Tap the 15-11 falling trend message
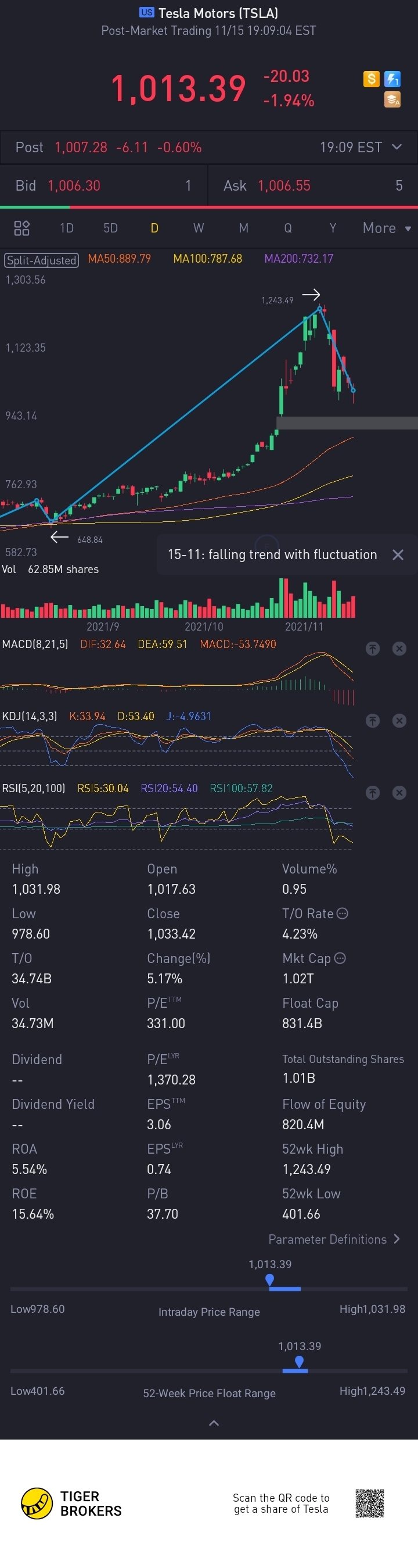 [272, 554]
